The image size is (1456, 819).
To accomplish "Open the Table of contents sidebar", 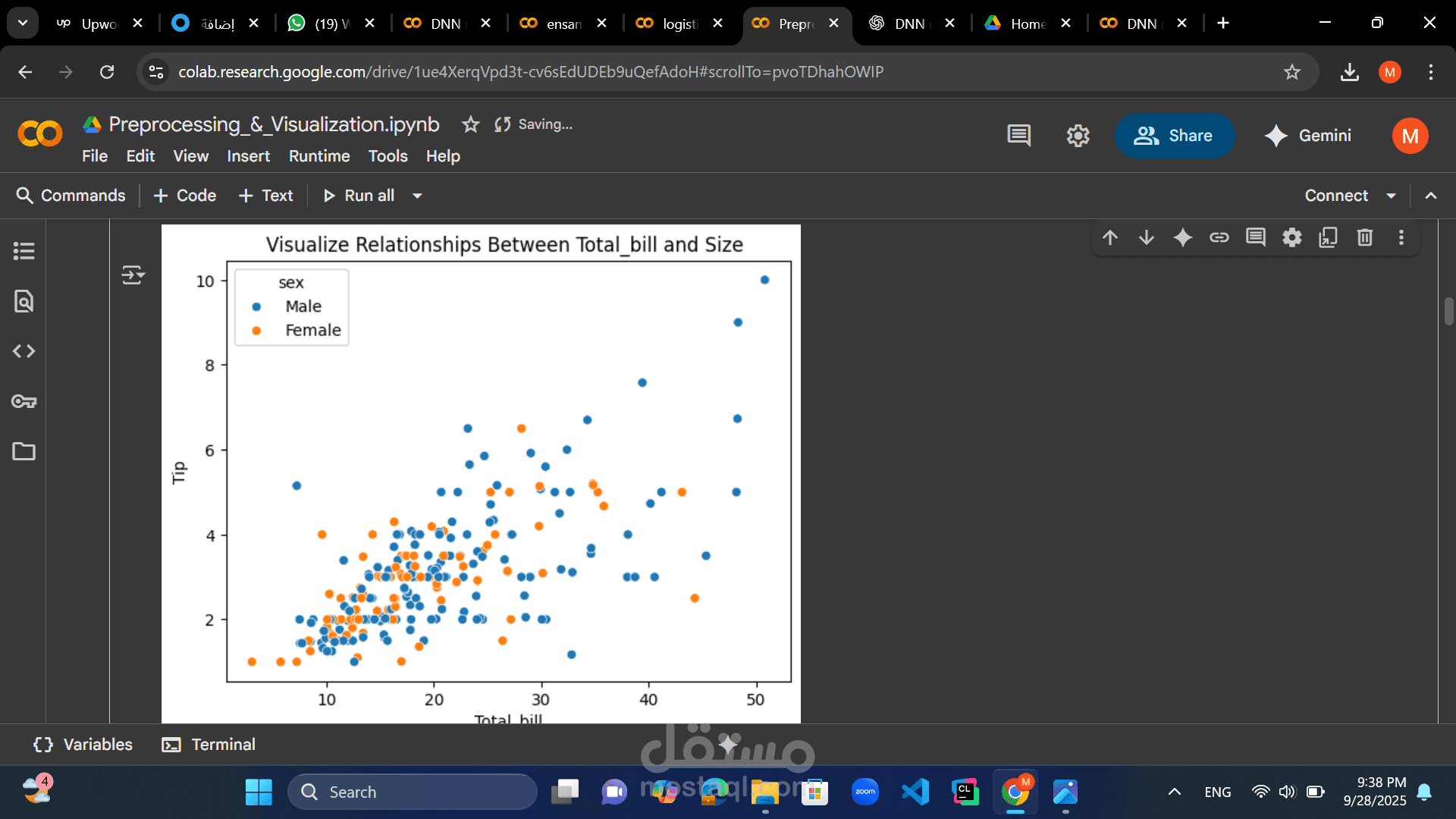I will 24,251.
